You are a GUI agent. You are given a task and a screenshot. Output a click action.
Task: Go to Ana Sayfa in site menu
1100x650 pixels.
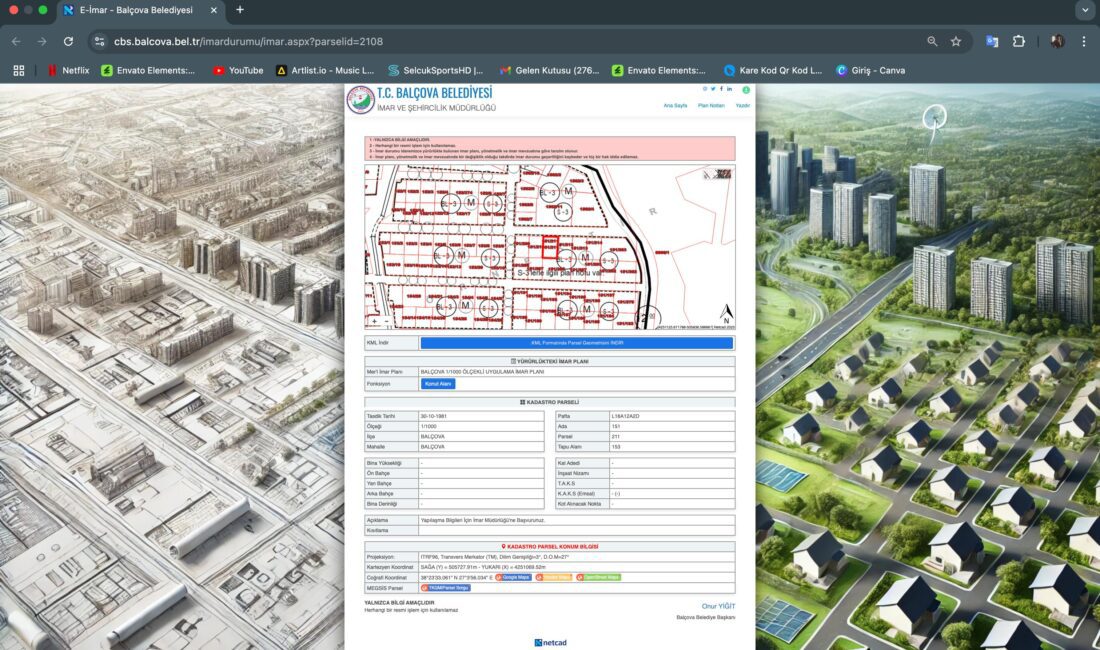pos(675,105)
